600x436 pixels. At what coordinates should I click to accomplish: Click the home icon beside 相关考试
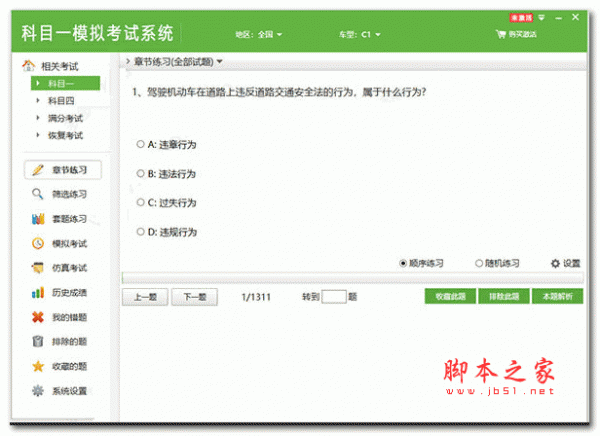tap(29, 66)
